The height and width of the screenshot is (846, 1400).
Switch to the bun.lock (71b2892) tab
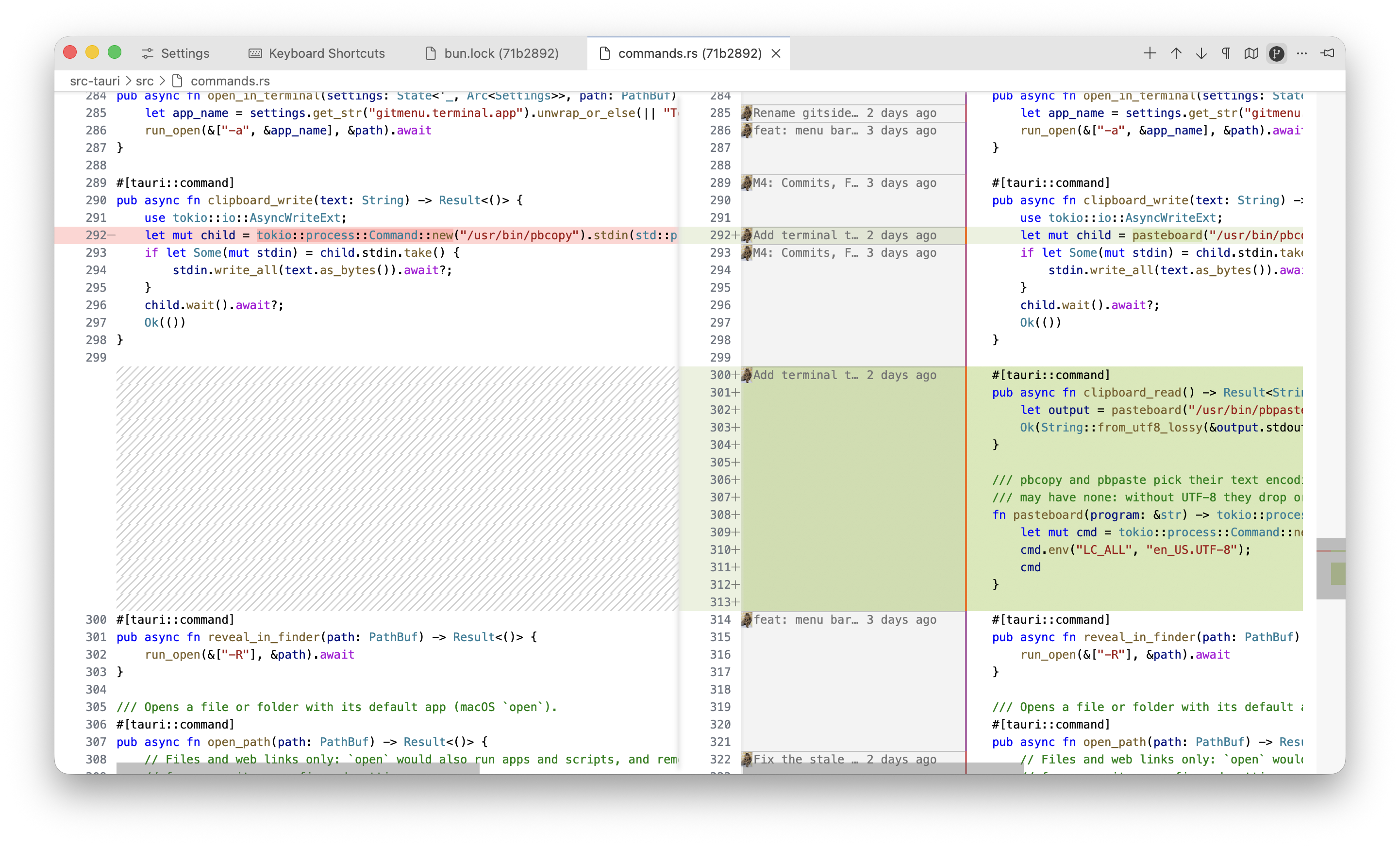click(x=492, y=53)
